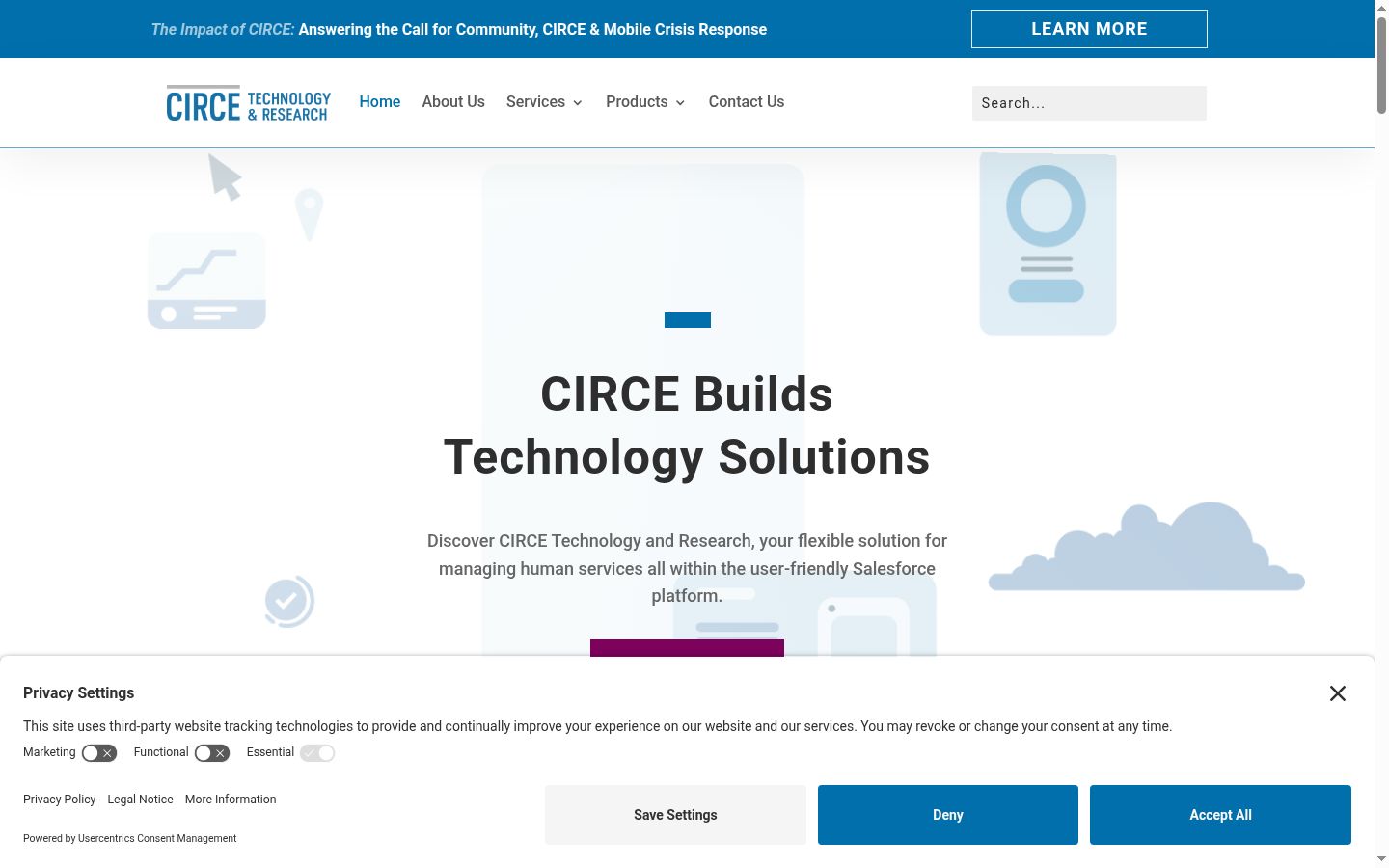
Task: Click Save Settings button
Action: coord(675,815)
